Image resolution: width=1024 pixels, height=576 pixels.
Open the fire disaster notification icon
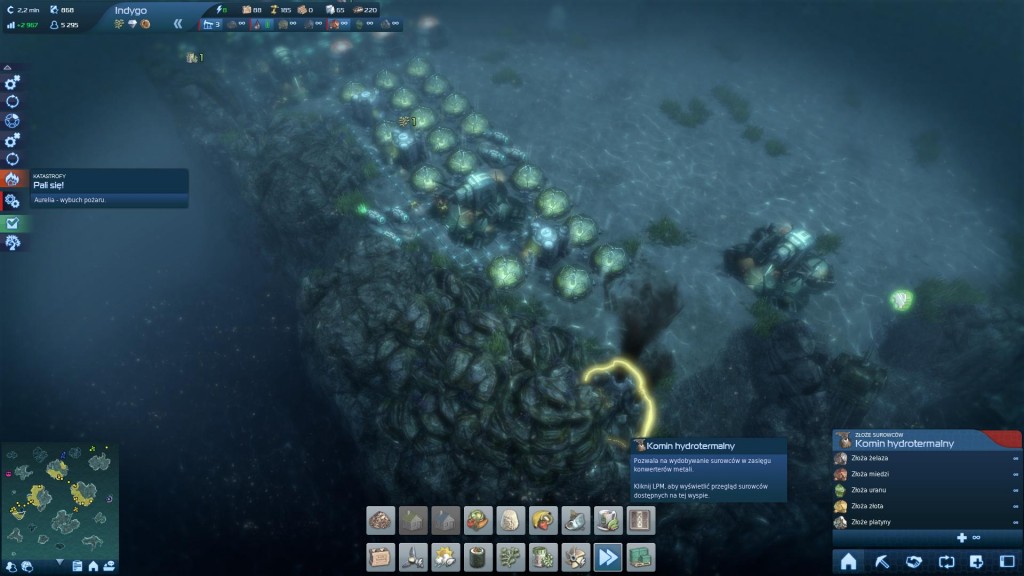12,179
